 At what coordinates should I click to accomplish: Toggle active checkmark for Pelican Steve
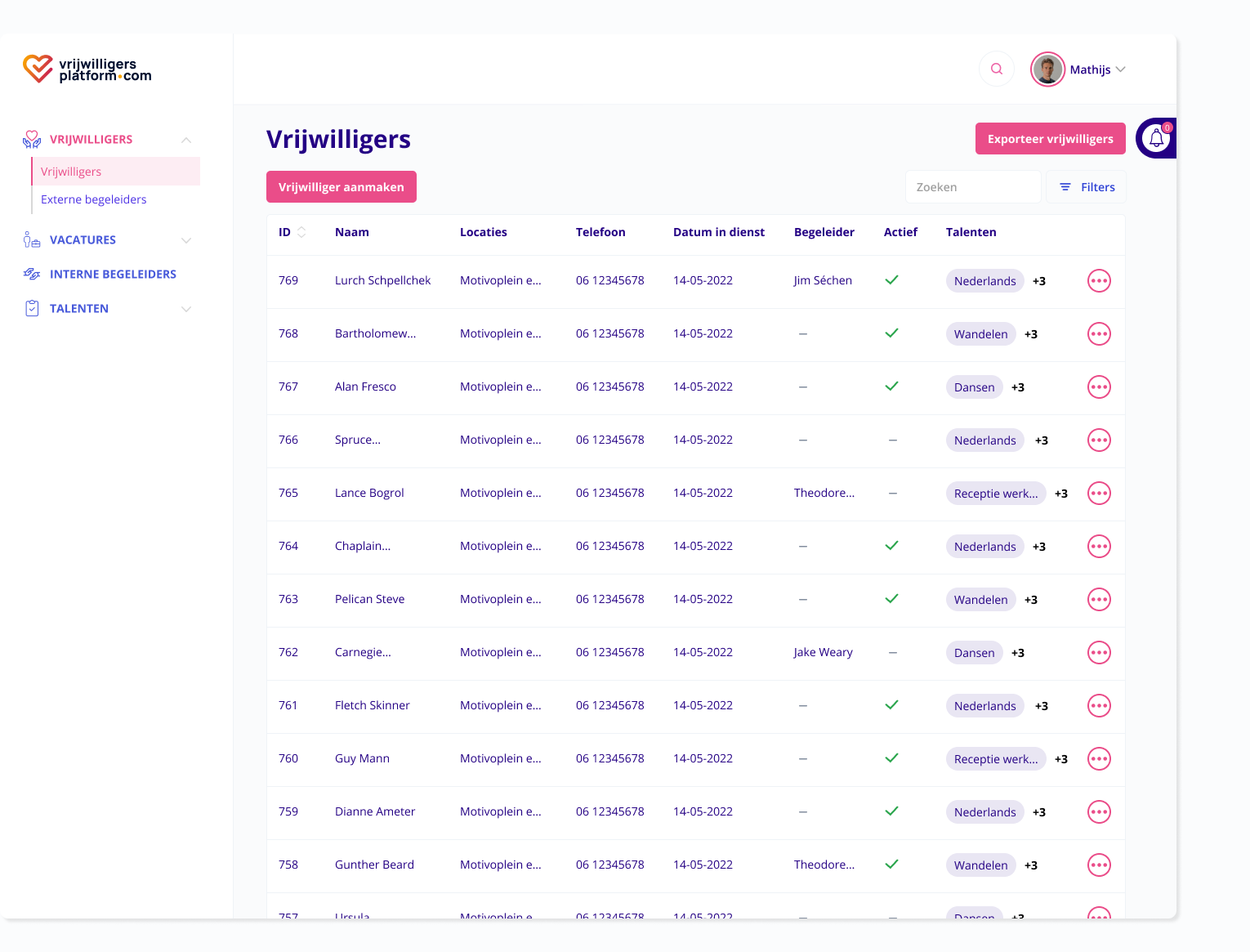pos(892,599)
